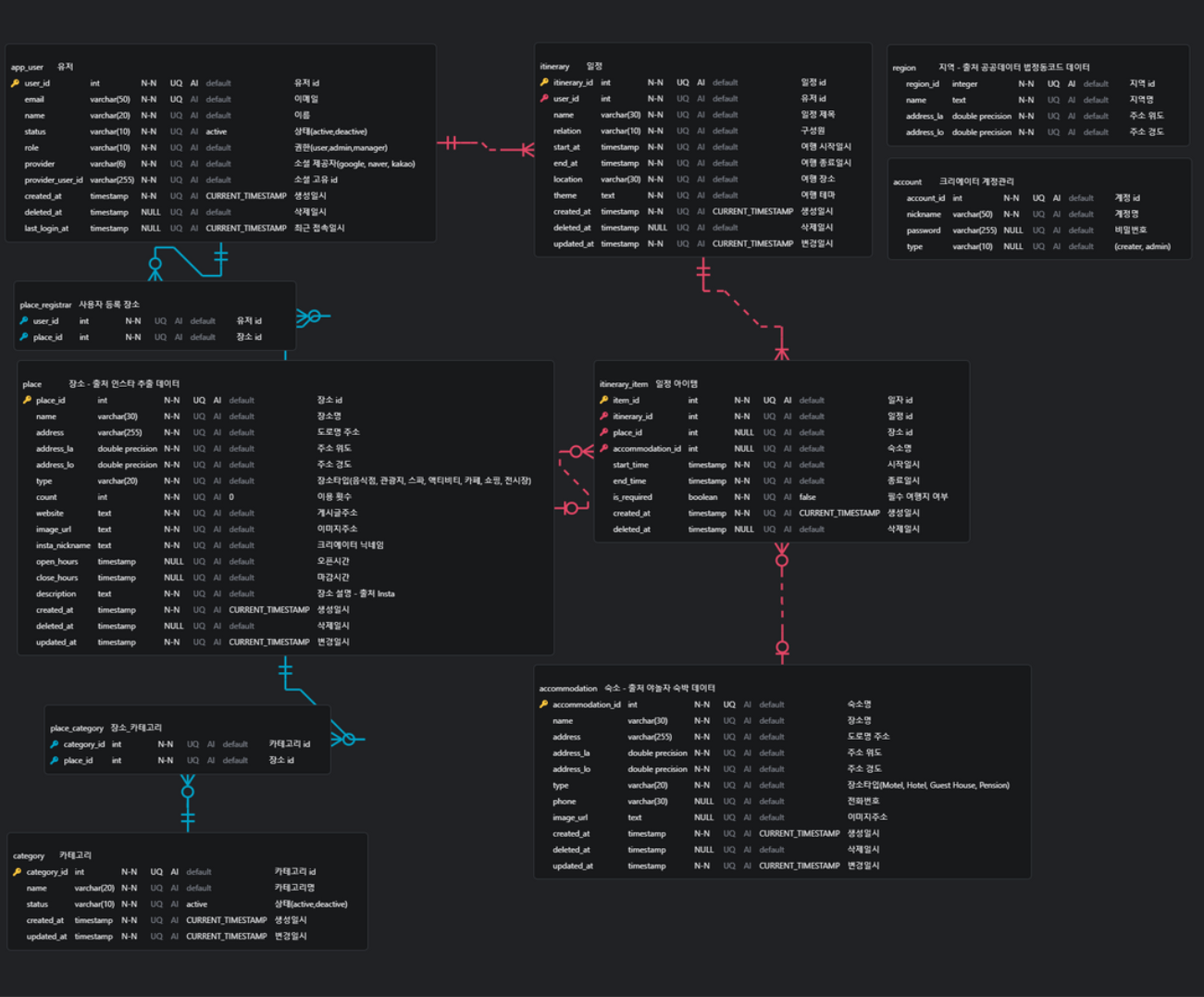Select the account table title
Screen dimensions: 1204x997
(x=907, y=182)
